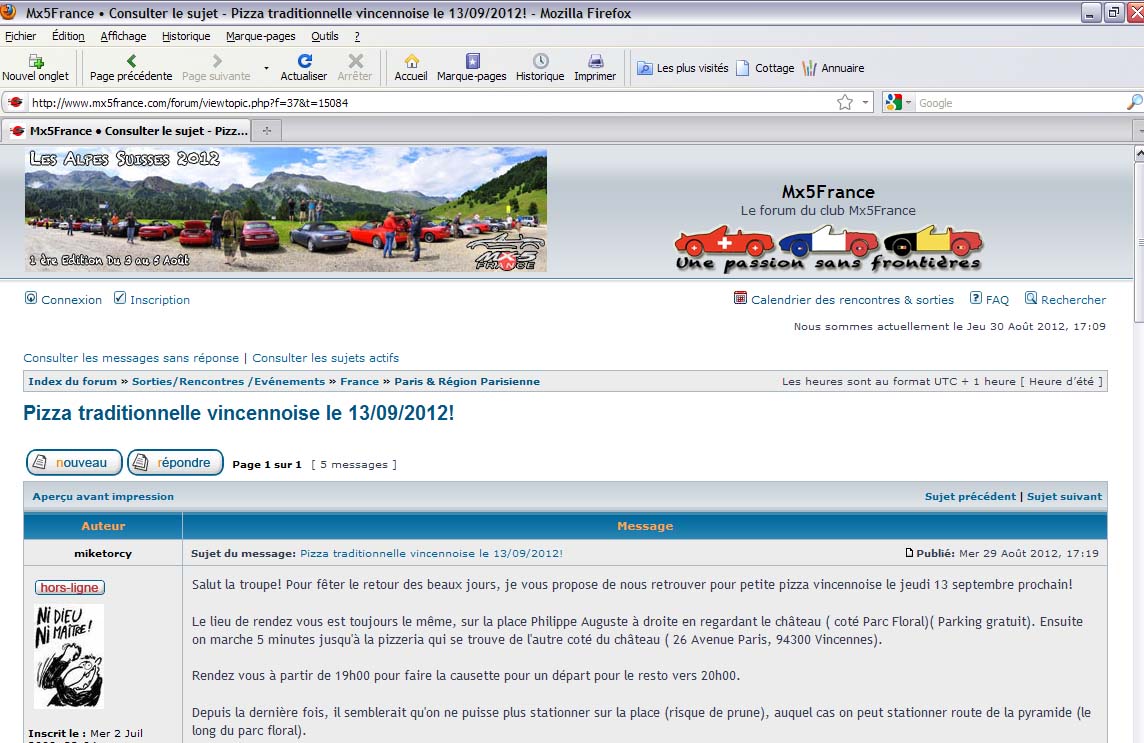The image size is (1144, 743).
Task: Open Marque-pages toolbar icon
Action: pyautogui.click(x=472, y=62)
